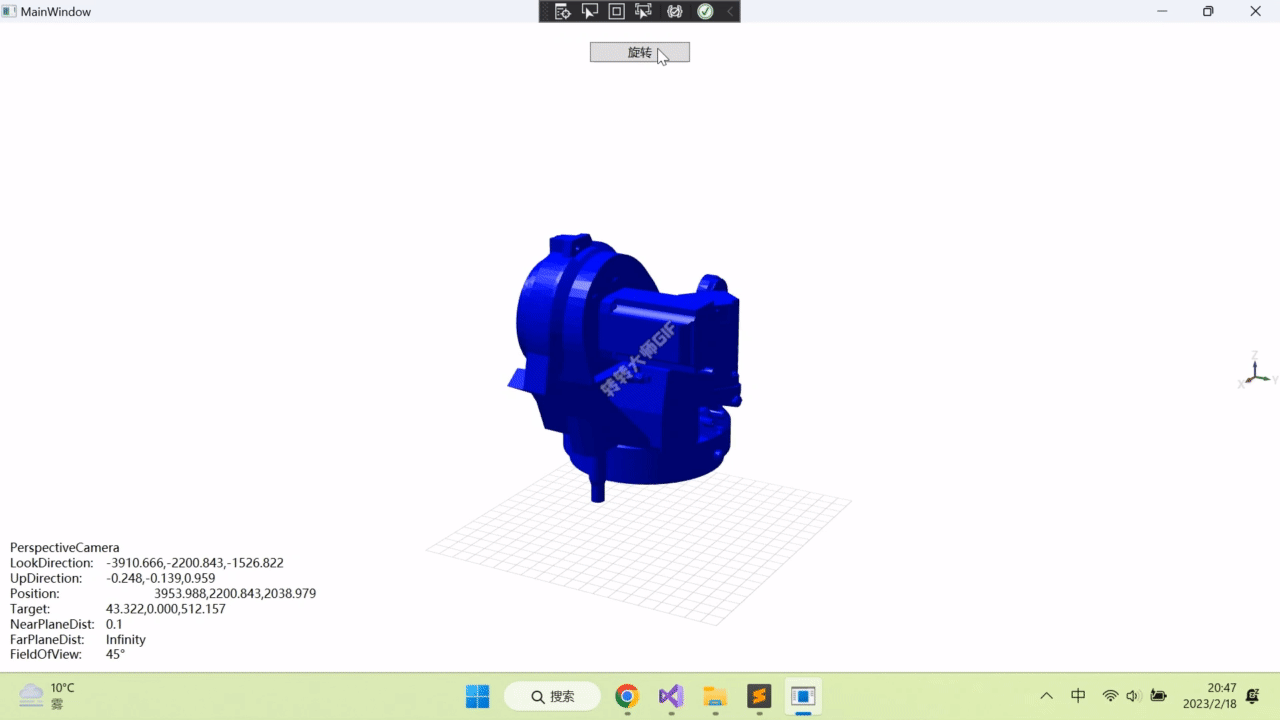Open the volume control in the system tray
Screen dimensions: 1280x720
(1133, 696)
